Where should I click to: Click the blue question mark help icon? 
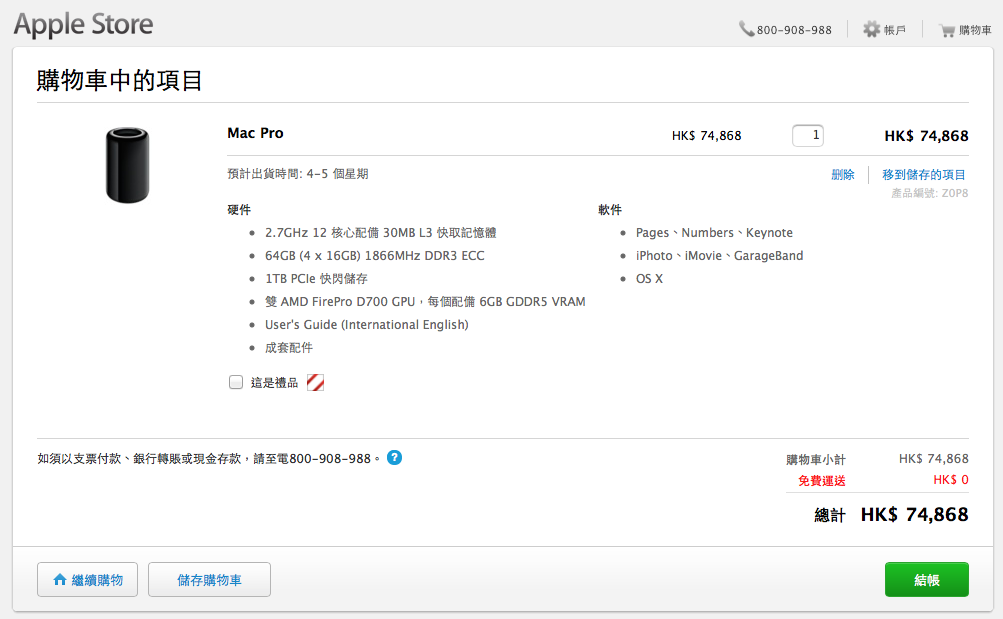click(x=395, y=458)
